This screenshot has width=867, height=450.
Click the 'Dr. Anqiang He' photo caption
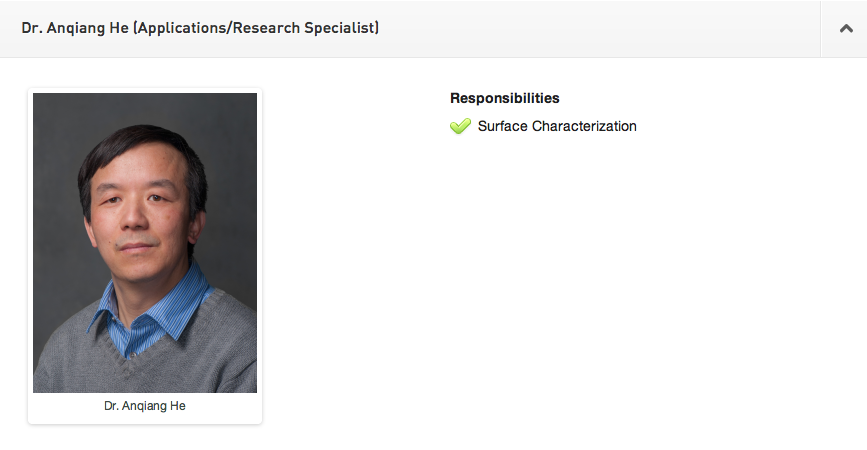[145, 406]
